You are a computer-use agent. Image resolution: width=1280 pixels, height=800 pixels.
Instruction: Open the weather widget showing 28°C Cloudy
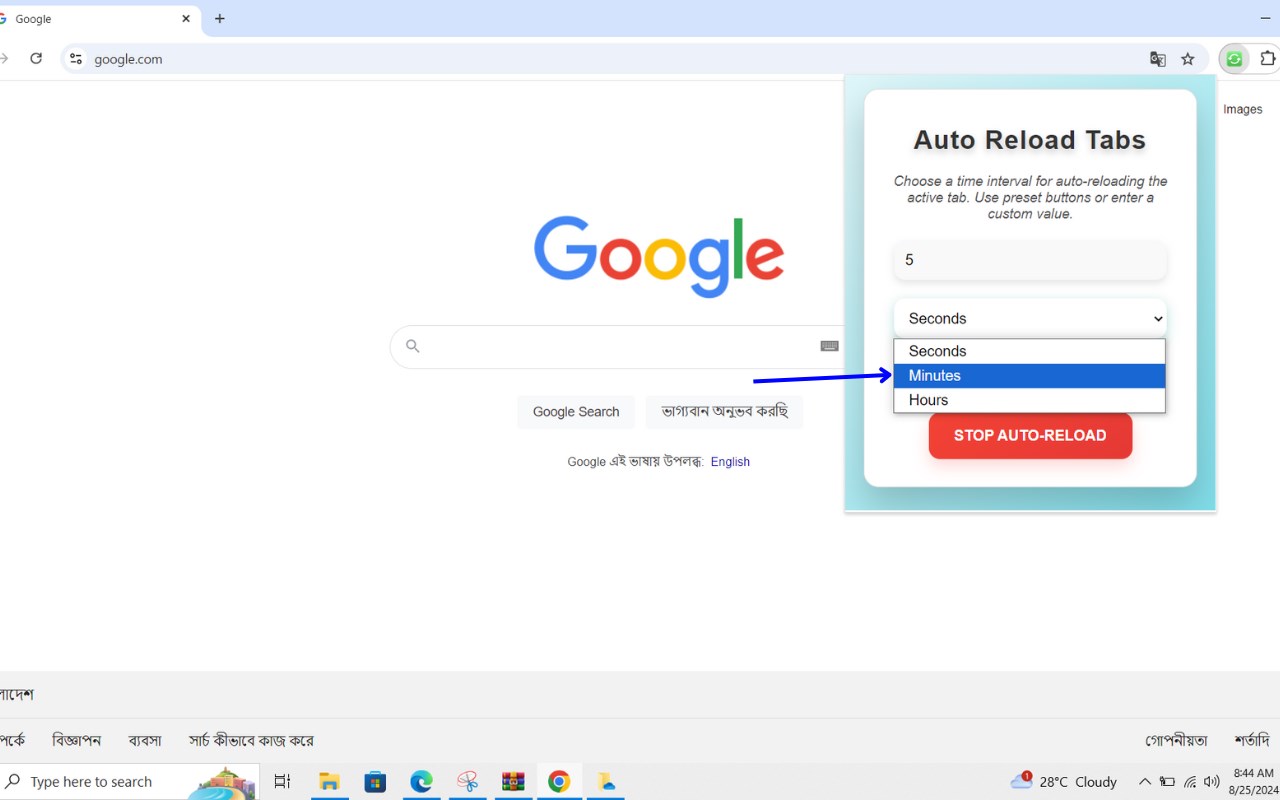tap(1064, 782)
